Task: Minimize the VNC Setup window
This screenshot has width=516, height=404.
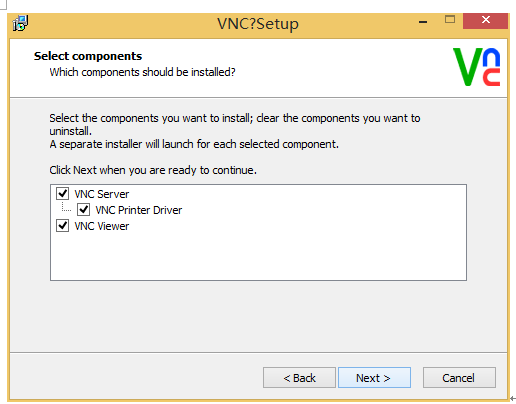Action: pos(423,22)
